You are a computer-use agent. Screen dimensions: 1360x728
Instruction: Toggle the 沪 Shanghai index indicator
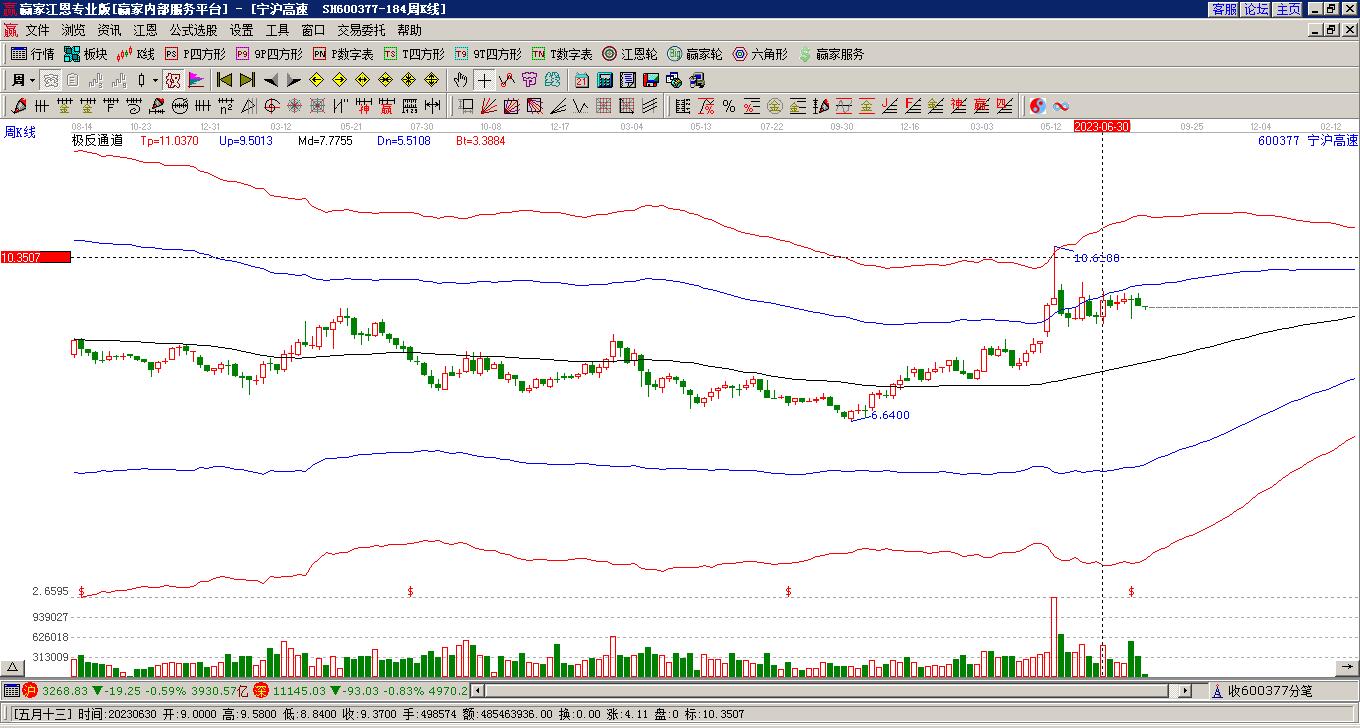(x=30, y=690)
